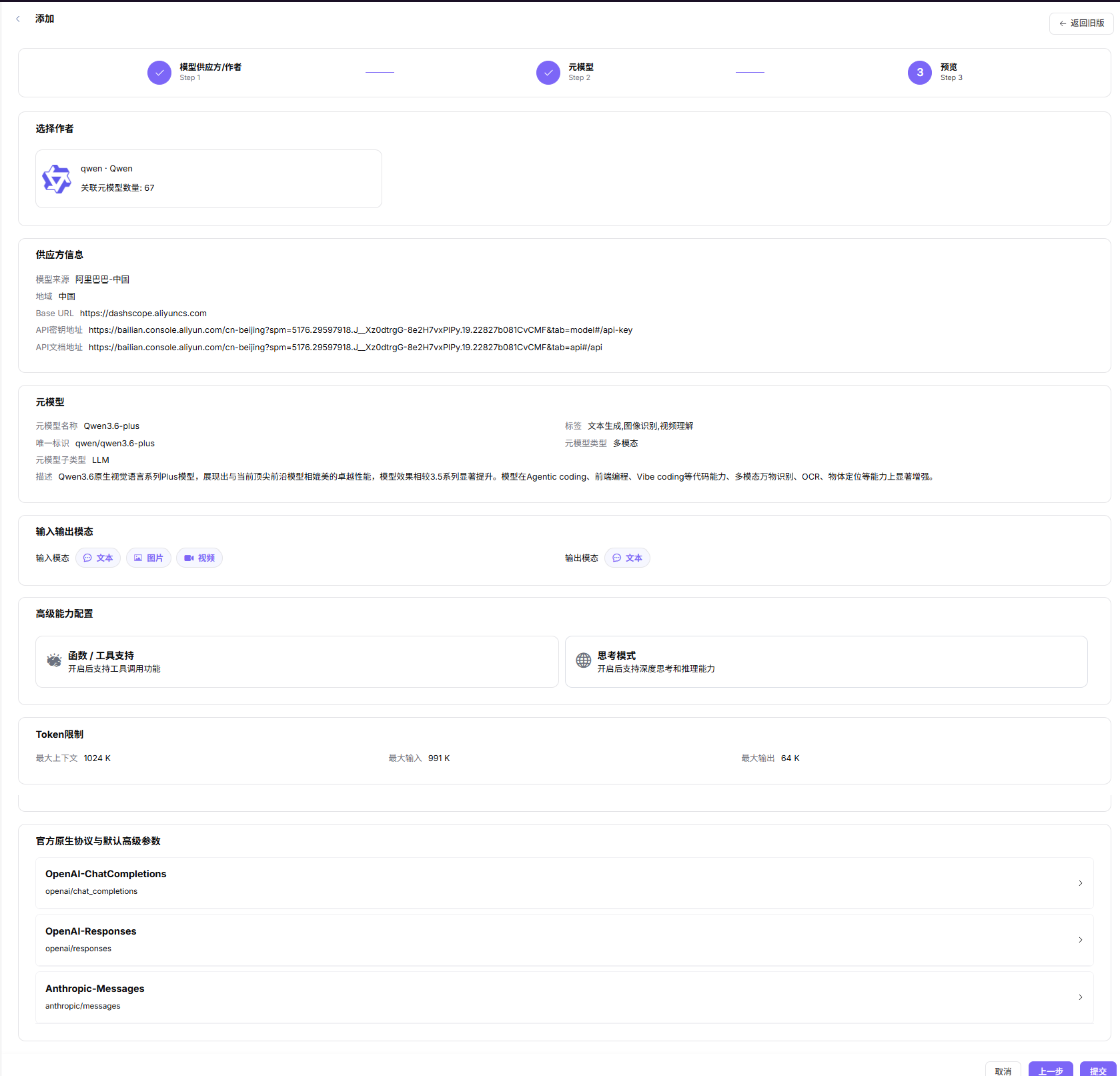Open the Base URL dashscope.aliyuncs.com link

[x=143, y=314]
